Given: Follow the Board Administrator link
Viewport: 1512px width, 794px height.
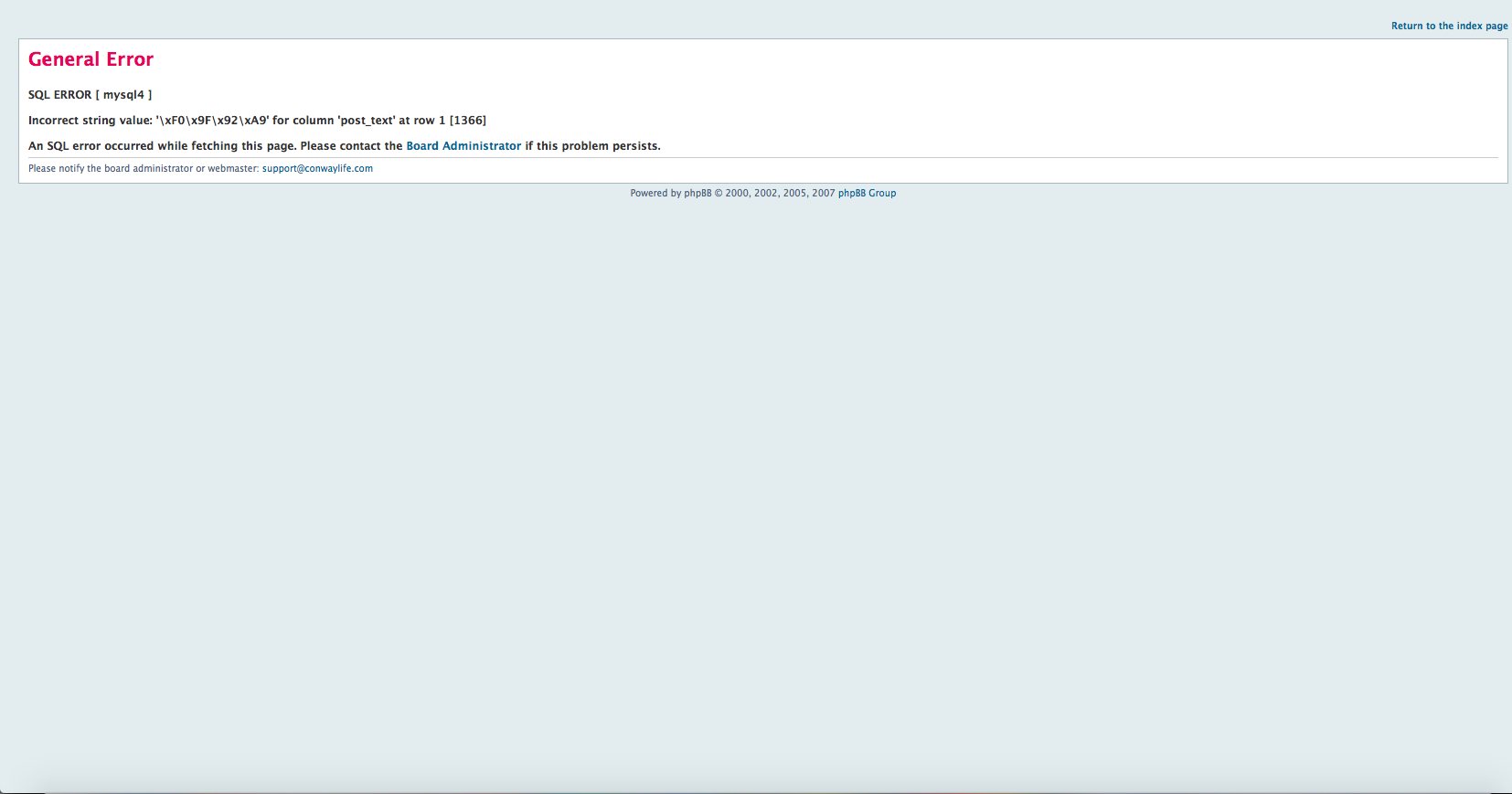Looking at the screenshot, I should [463, 146].
